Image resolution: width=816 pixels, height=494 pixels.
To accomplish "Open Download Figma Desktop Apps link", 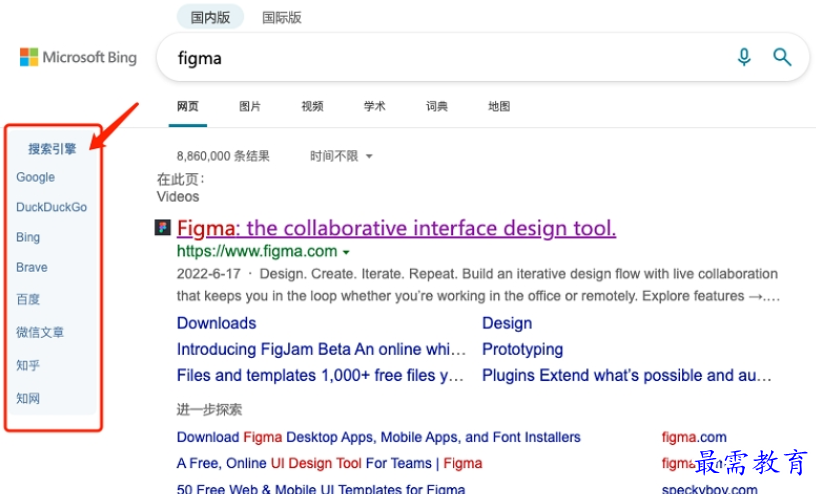I will point(378,437).
